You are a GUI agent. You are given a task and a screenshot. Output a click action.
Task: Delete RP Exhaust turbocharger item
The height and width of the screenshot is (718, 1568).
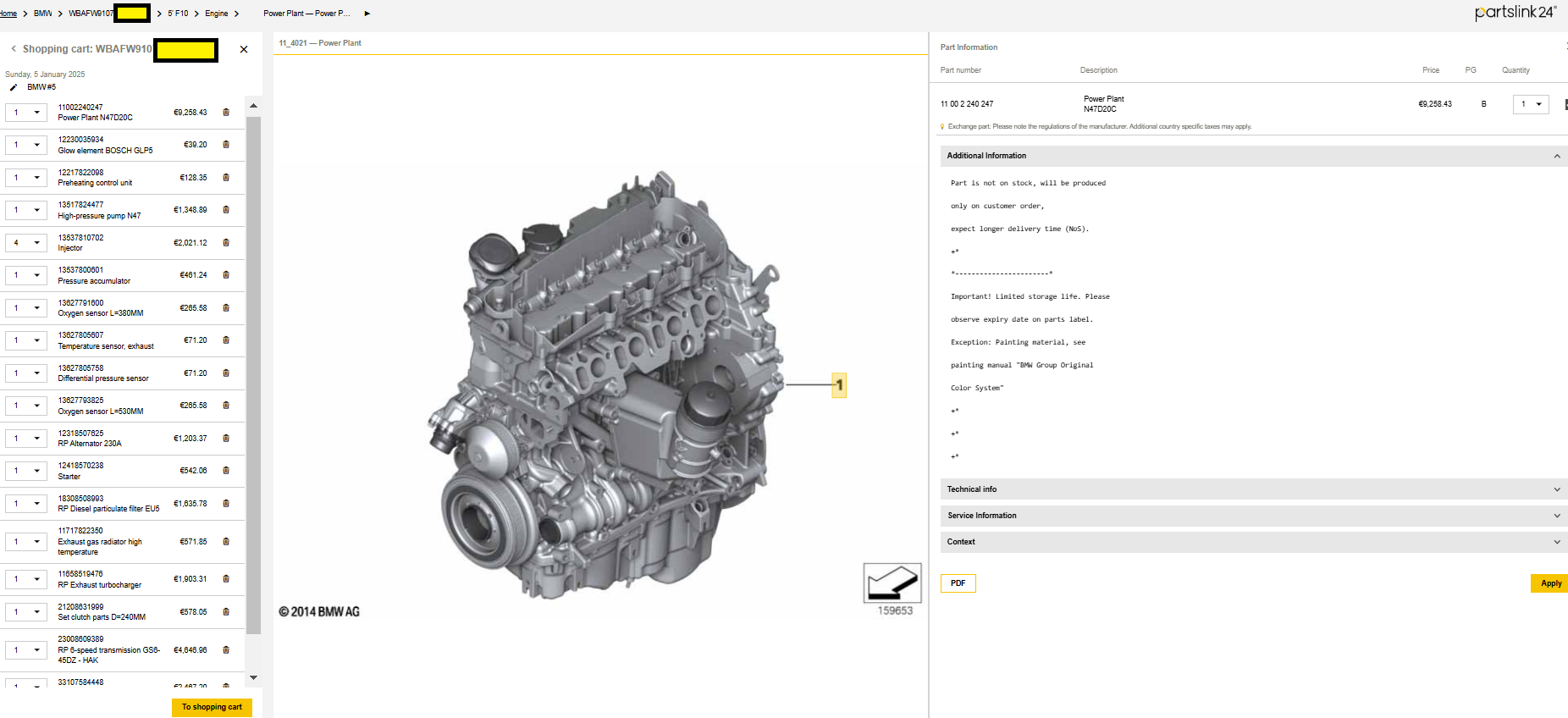pyautogui.click(x=226, y=579)
